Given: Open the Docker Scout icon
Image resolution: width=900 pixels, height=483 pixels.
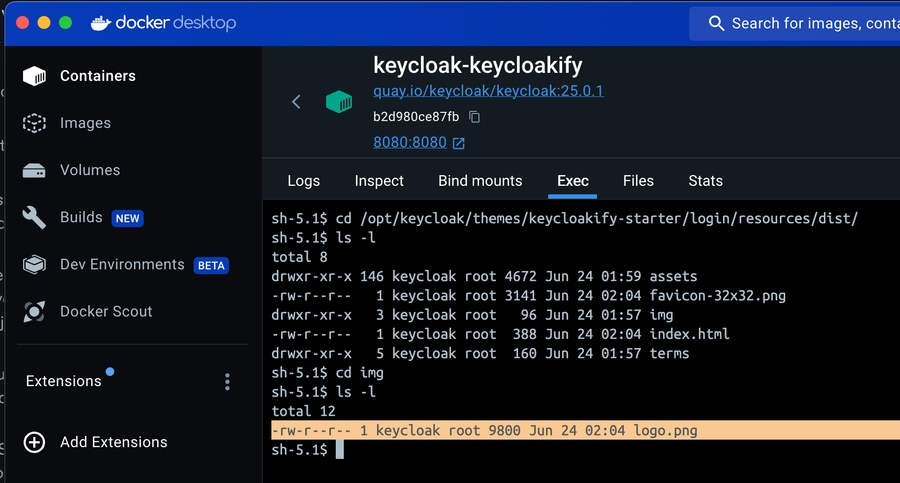Looking at the screenshot, I should [x=35, y=311].
